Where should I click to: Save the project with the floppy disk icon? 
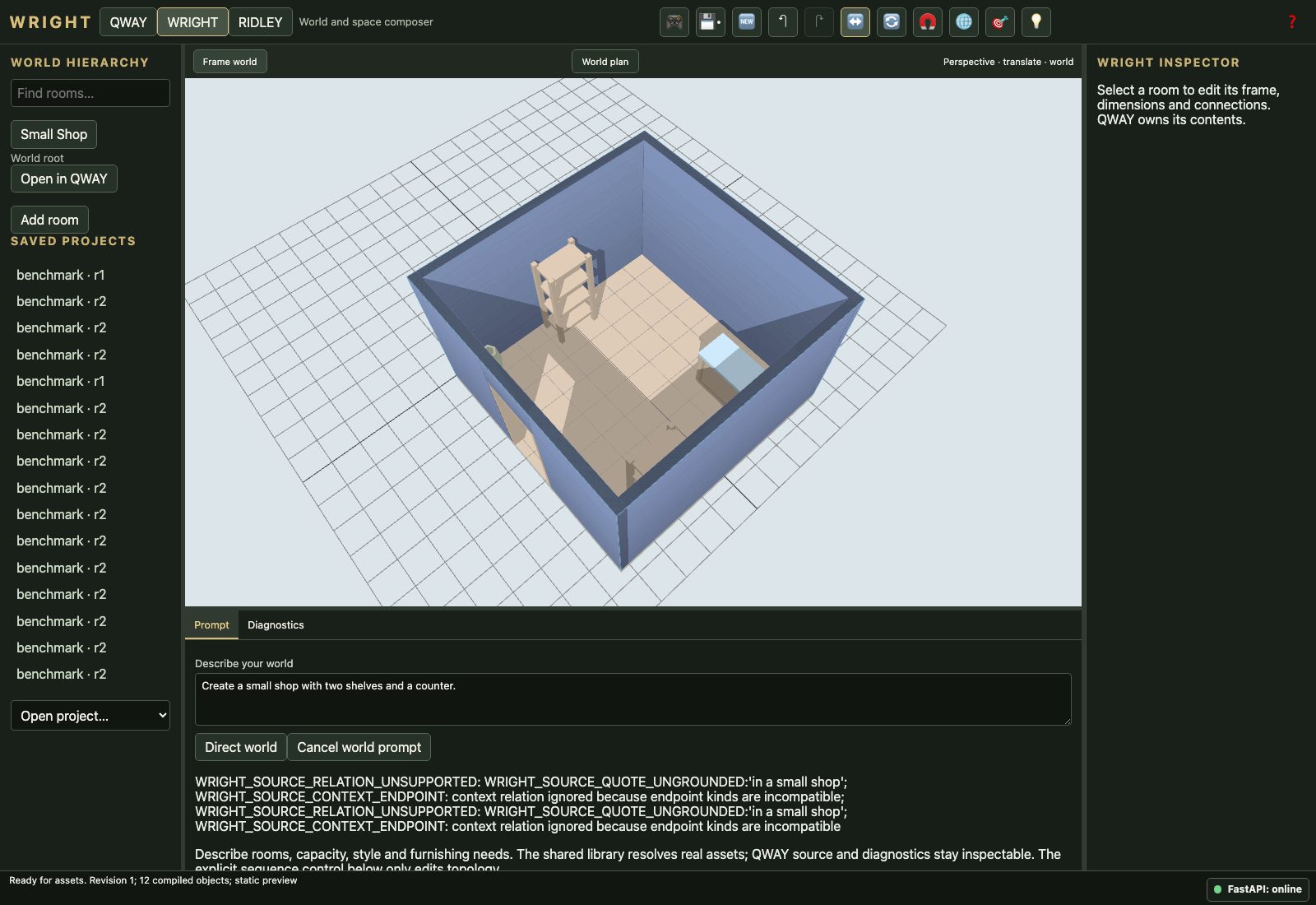pyautogui.click(x=711, y=22)
